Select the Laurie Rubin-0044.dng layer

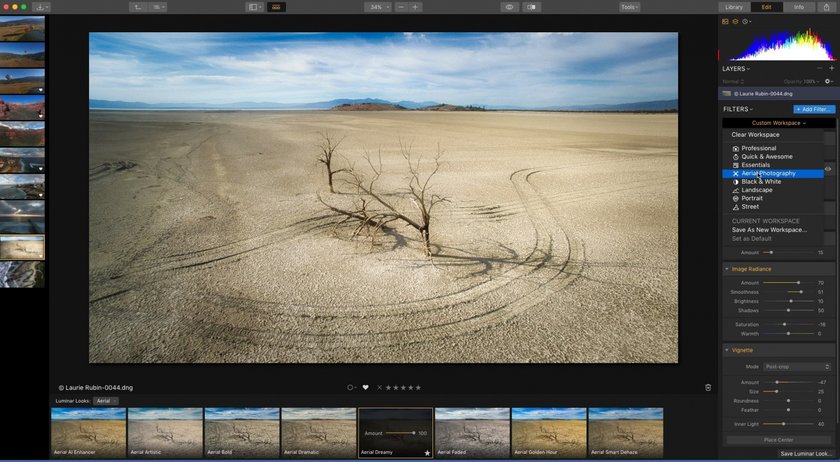(x=777, y=94)
